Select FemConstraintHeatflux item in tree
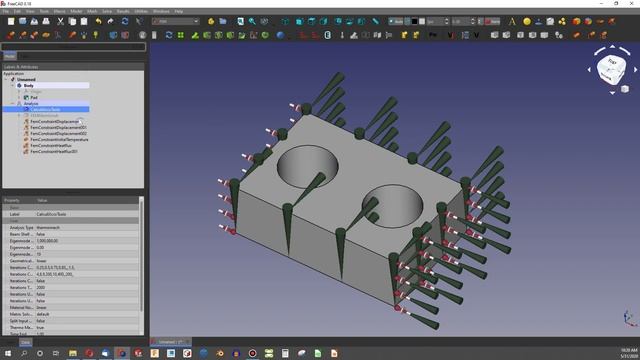 pos(51,145)
